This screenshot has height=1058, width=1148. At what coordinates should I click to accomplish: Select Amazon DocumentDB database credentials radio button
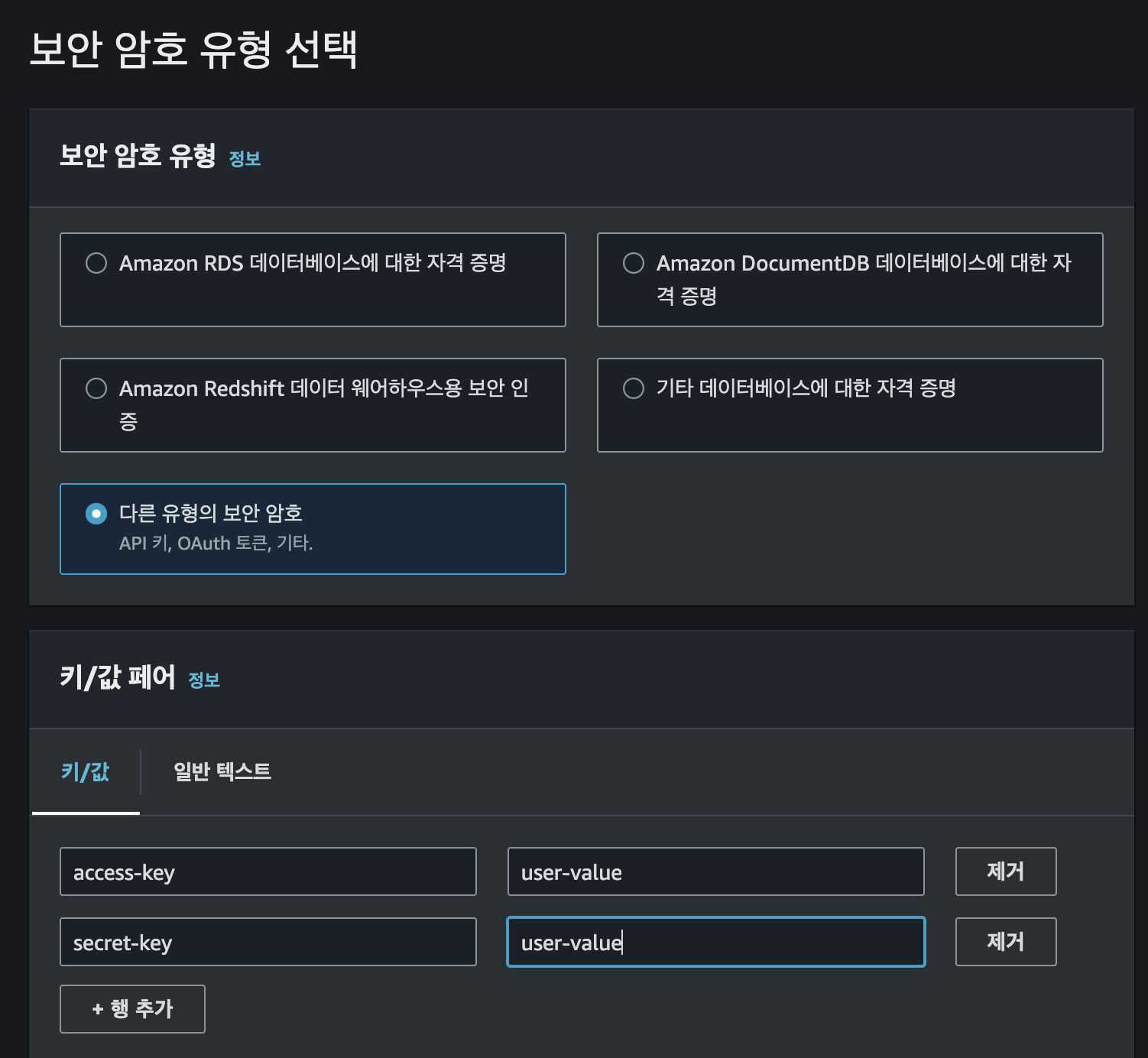coord(634,263)
